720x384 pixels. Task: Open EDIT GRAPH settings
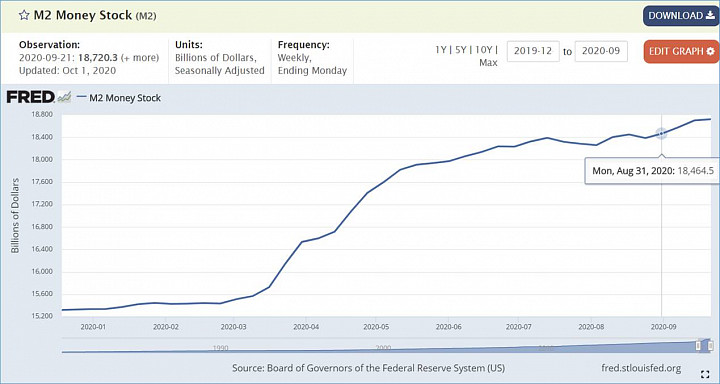681,51
